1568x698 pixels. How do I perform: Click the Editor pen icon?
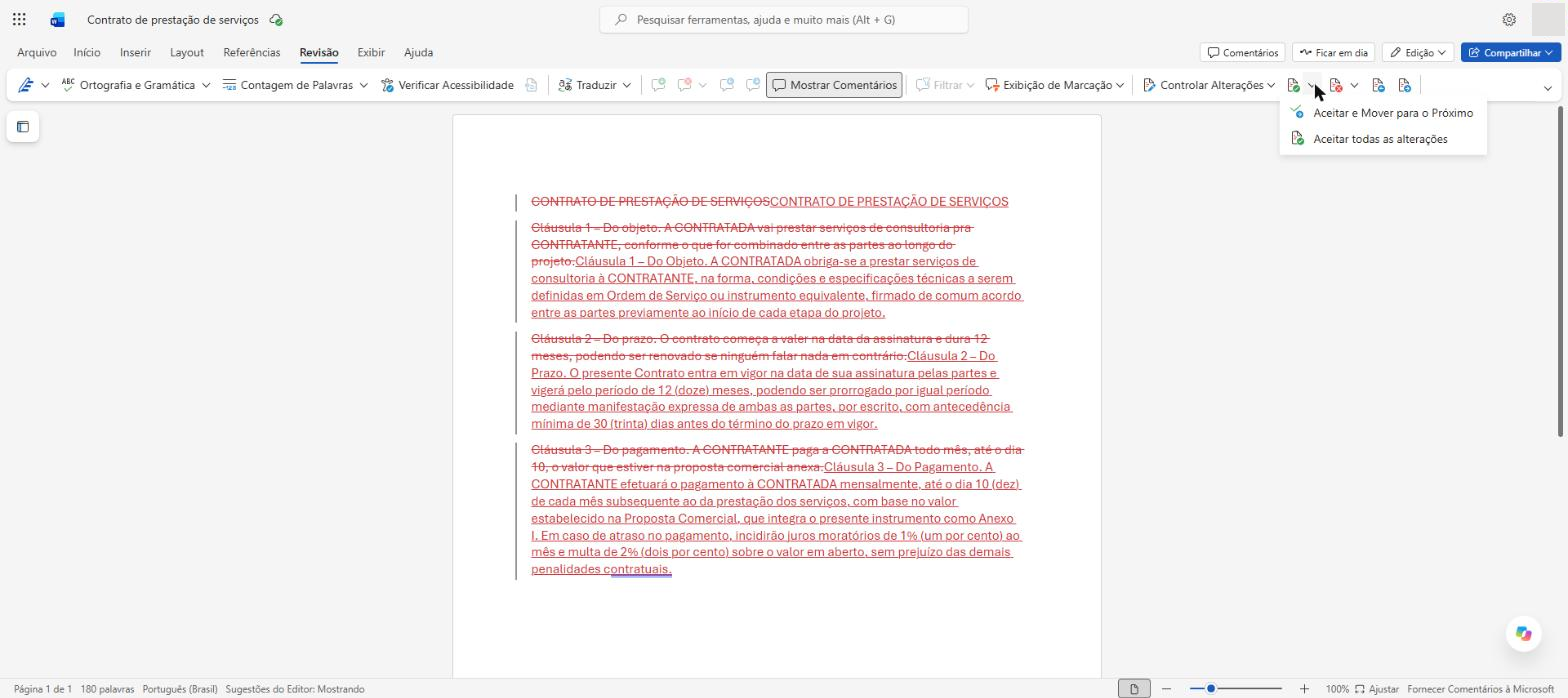(x=26, y=85)
